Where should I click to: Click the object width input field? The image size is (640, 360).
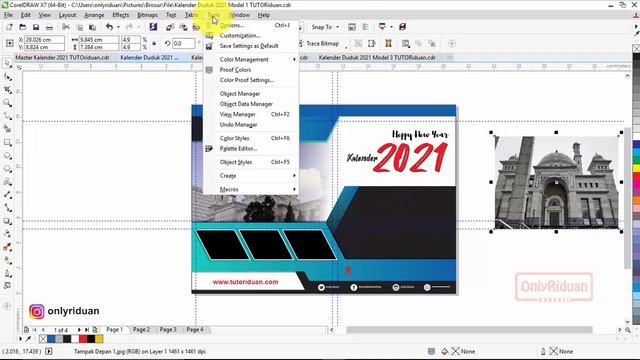[x=98, y=40]
